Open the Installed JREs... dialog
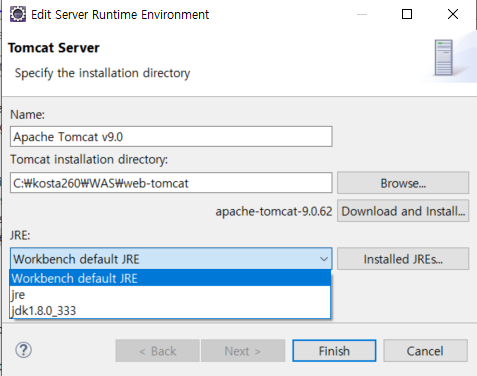This screenshot has height=376, width=477. (x=403, y=259)
